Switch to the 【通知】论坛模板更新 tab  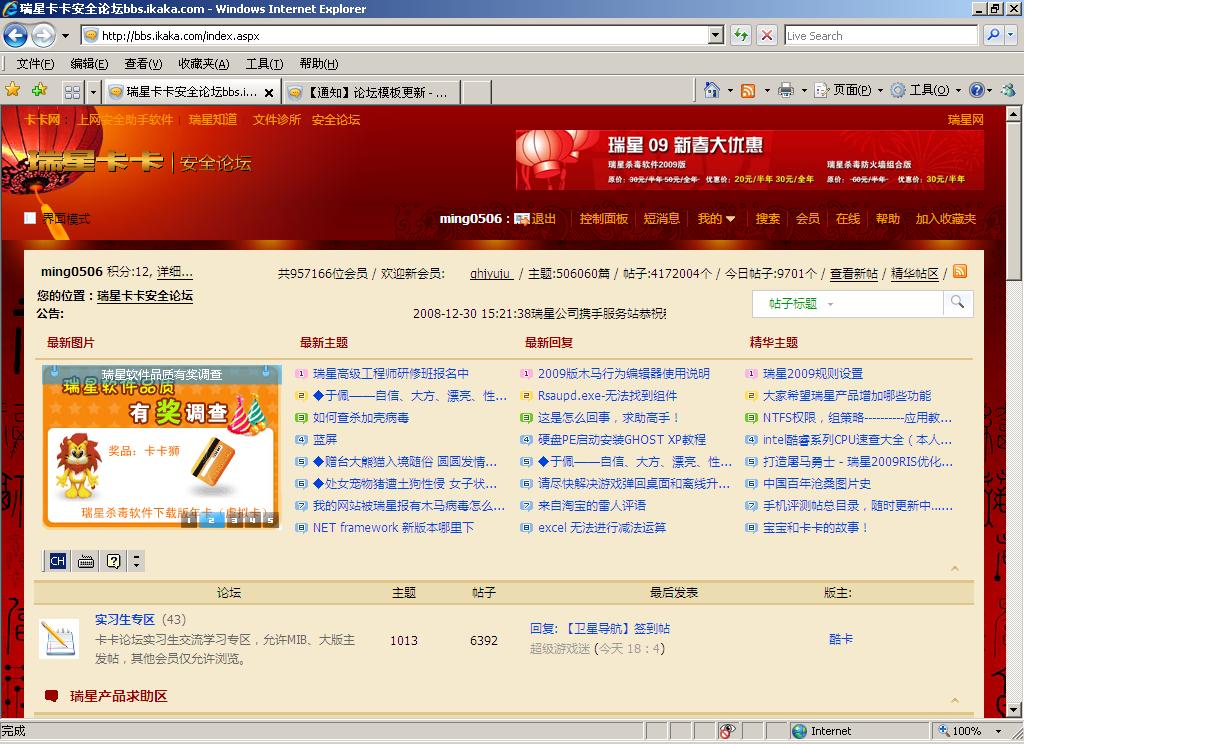point(371,91)
